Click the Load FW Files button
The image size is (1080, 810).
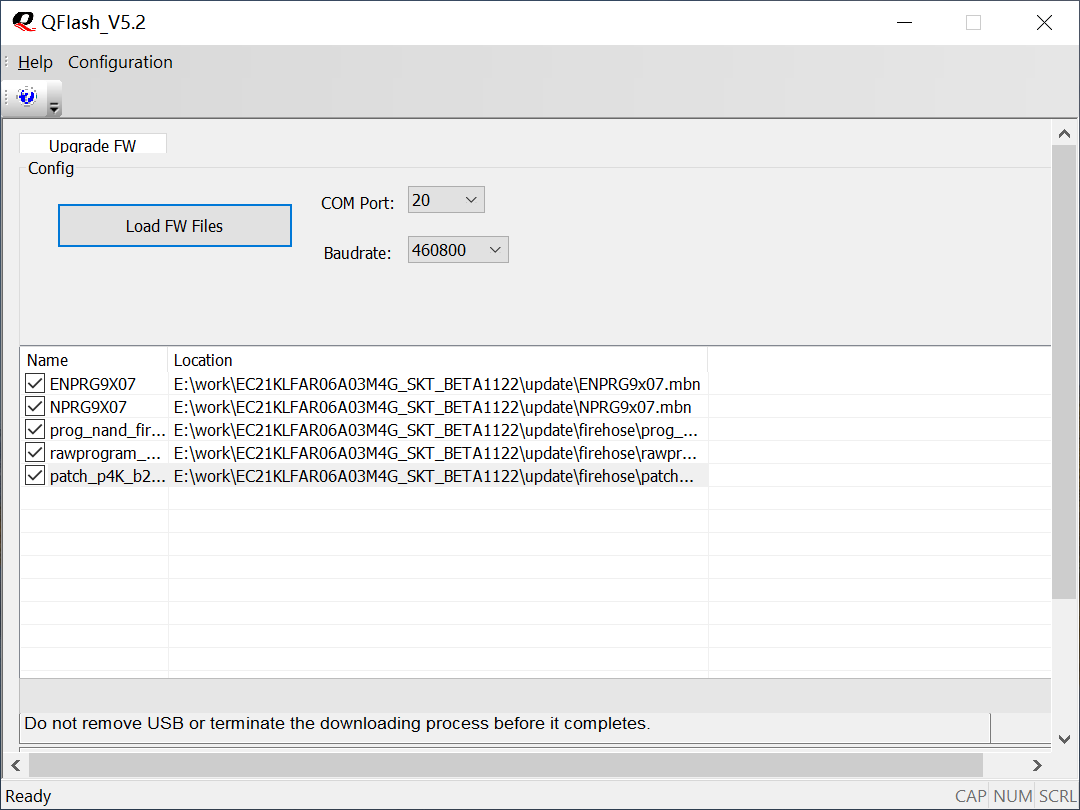pos(175,225)
